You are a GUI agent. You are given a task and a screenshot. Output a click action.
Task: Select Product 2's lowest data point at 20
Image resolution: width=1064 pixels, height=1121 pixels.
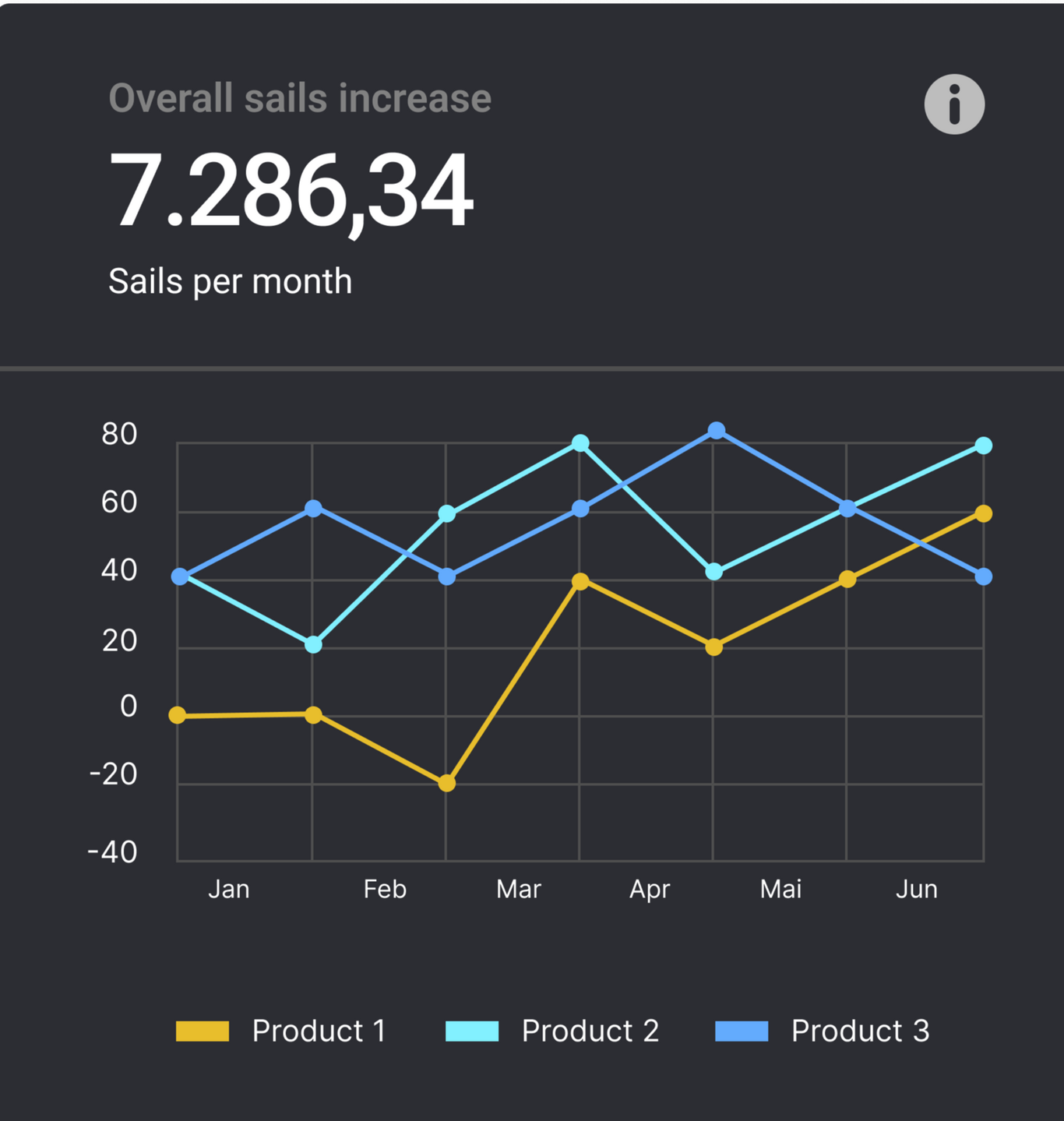click(313, 644)
